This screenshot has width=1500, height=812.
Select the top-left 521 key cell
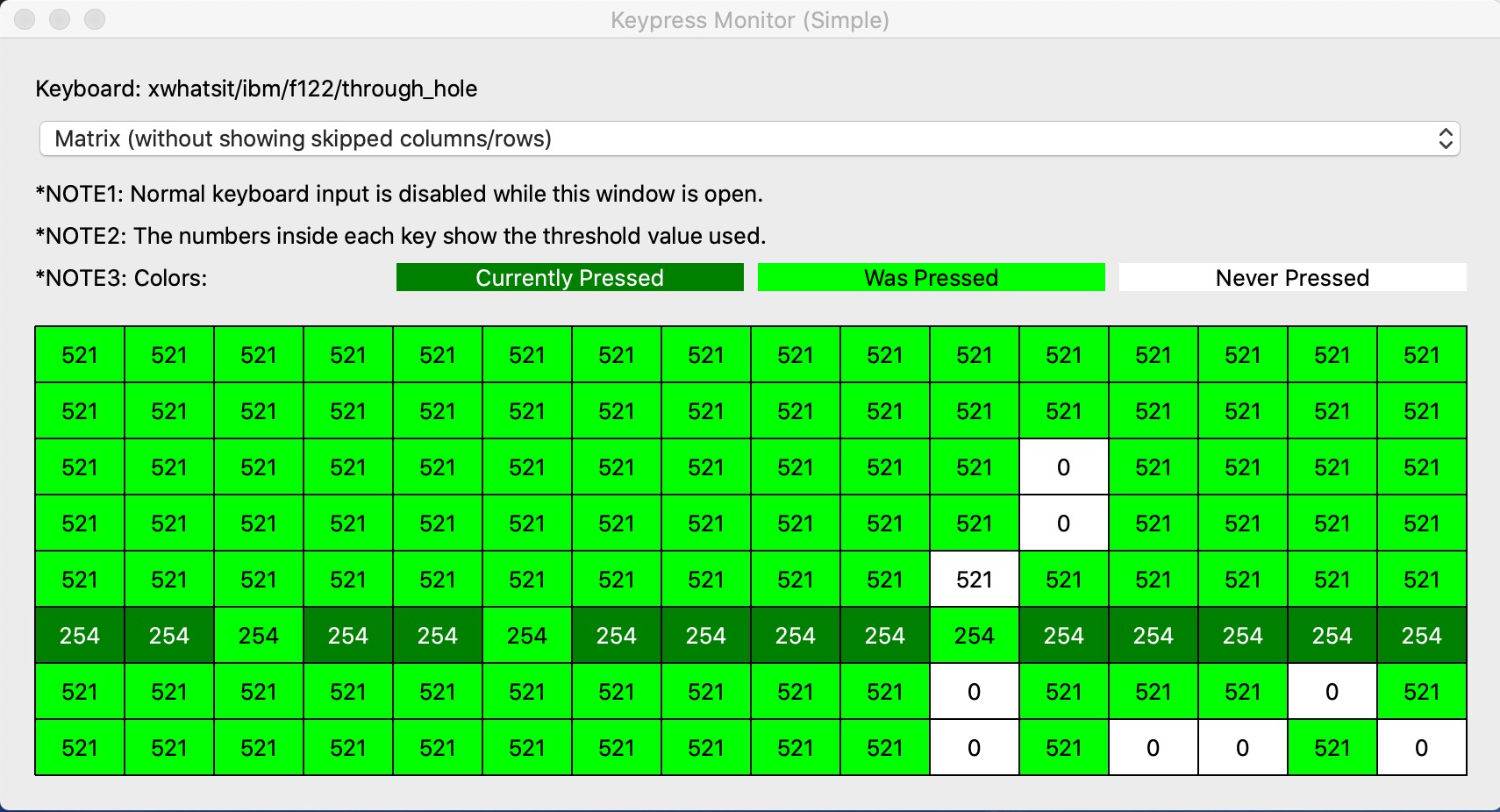[80, 355]
